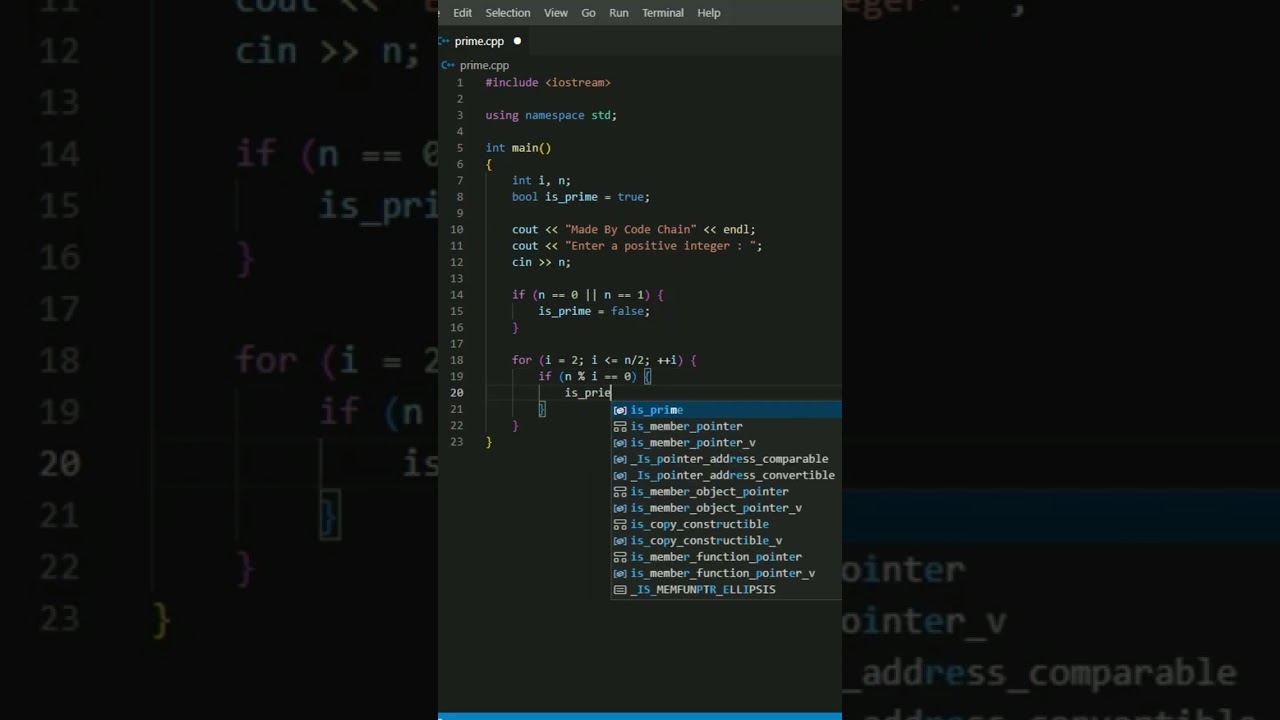The width and height of the screenshot is (1280, 720).
Task: Place cursor on #include <iostream> line
Action: (548, 83)
